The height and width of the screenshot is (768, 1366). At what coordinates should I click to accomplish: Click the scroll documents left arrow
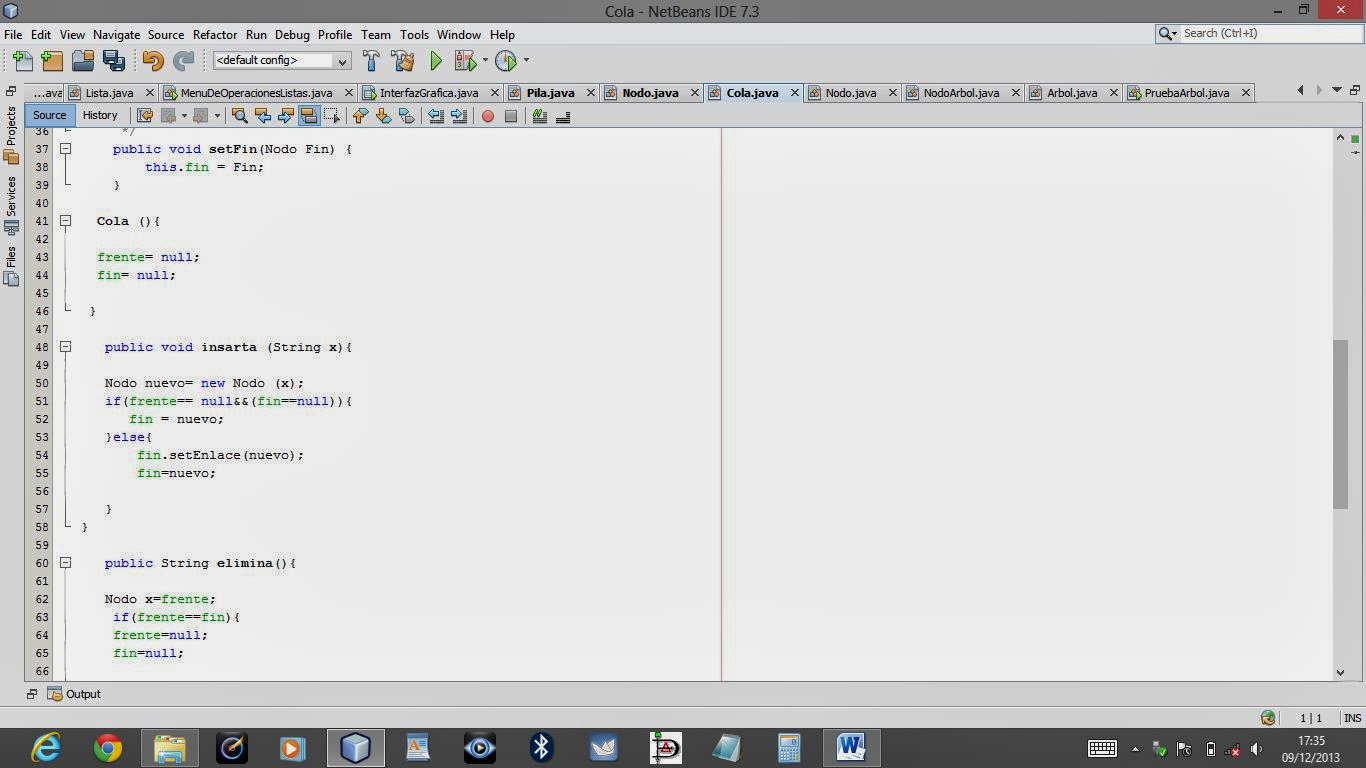pyautogui.click(x=1301, y=90)
